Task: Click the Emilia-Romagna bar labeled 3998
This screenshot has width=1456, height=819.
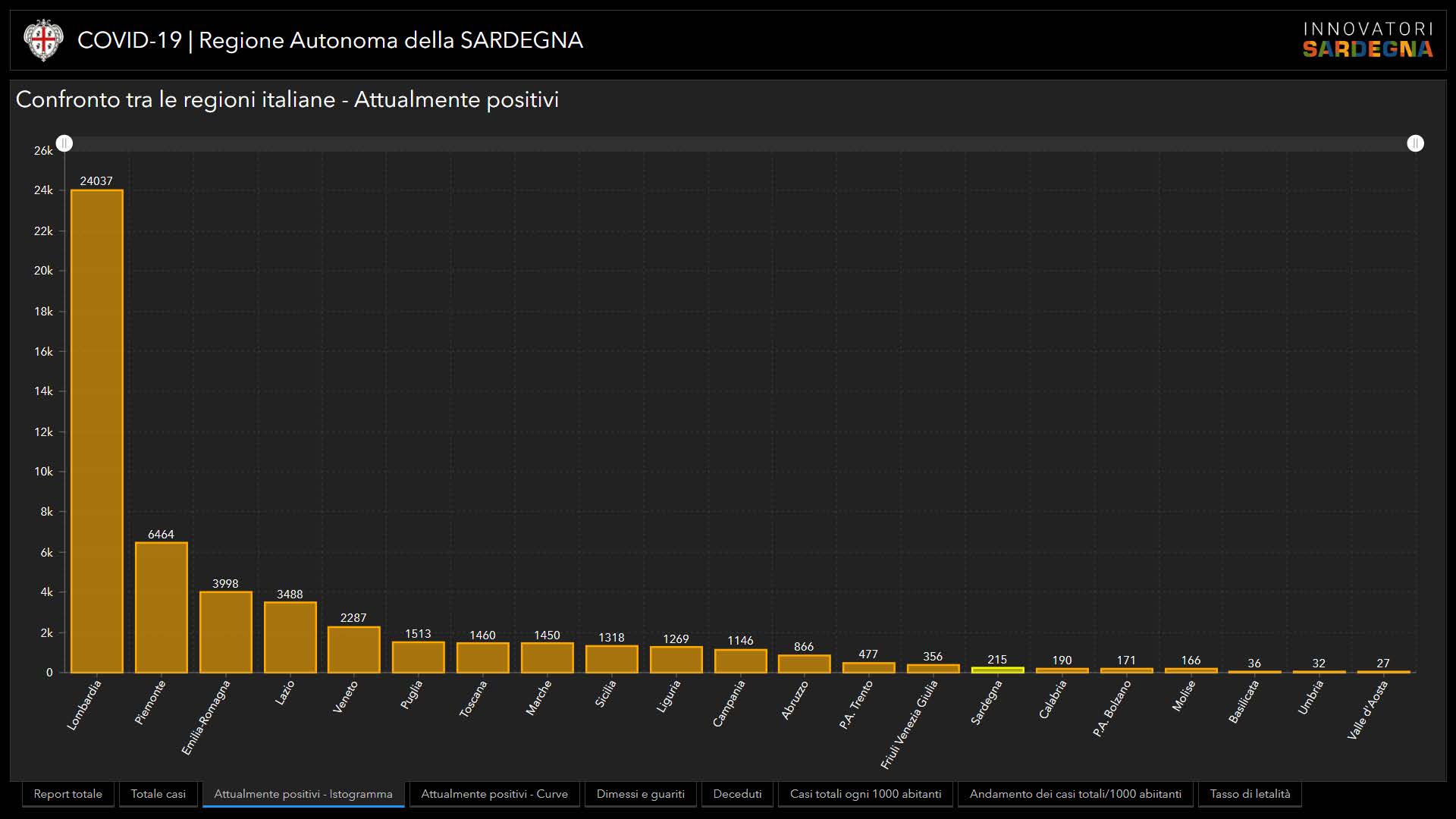Action: click(226, 632)
